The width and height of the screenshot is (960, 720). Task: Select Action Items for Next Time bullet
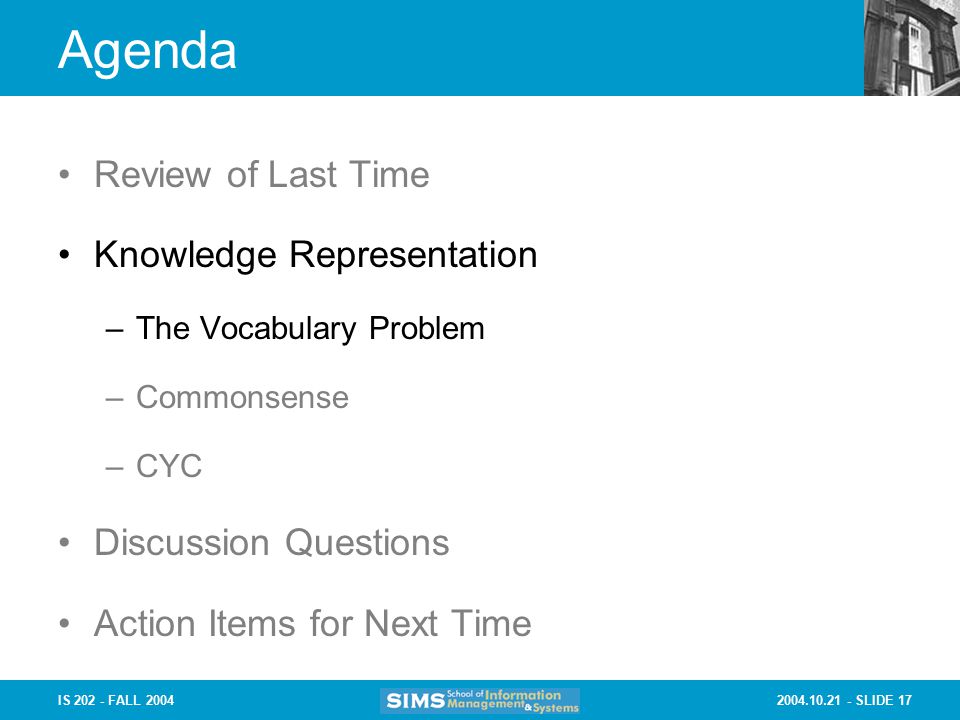(312, 623)
